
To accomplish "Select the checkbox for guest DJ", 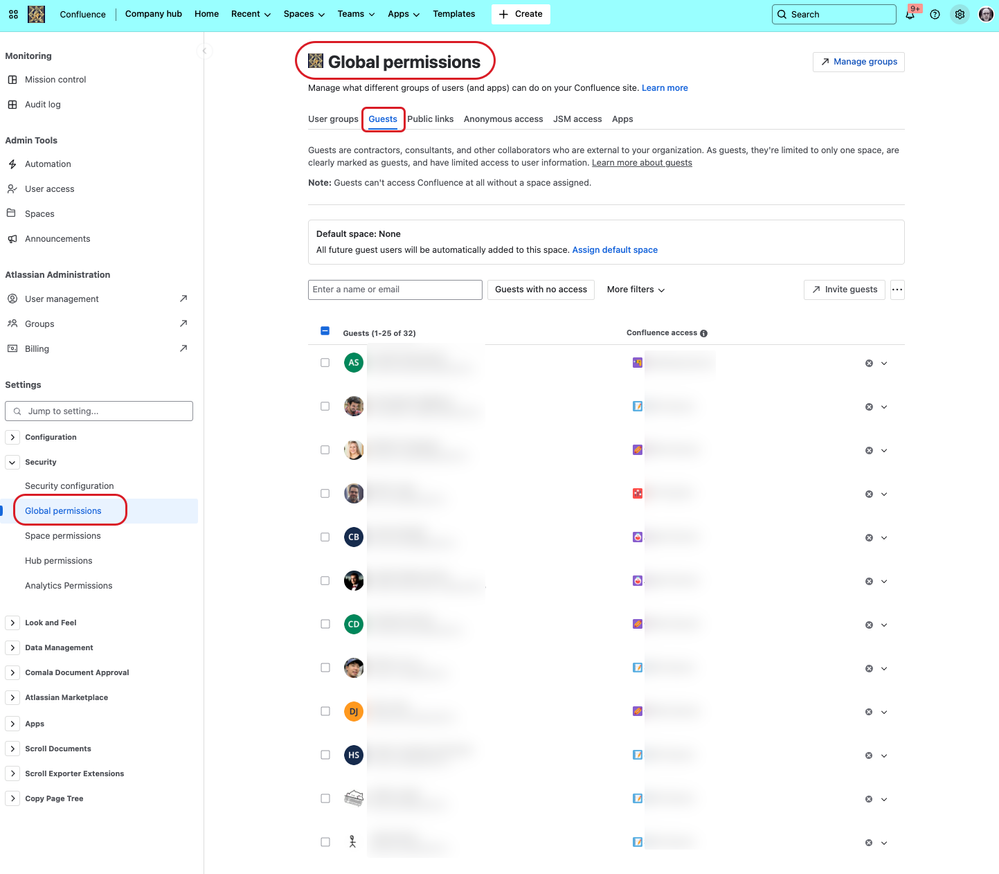I will click(325, 711).
